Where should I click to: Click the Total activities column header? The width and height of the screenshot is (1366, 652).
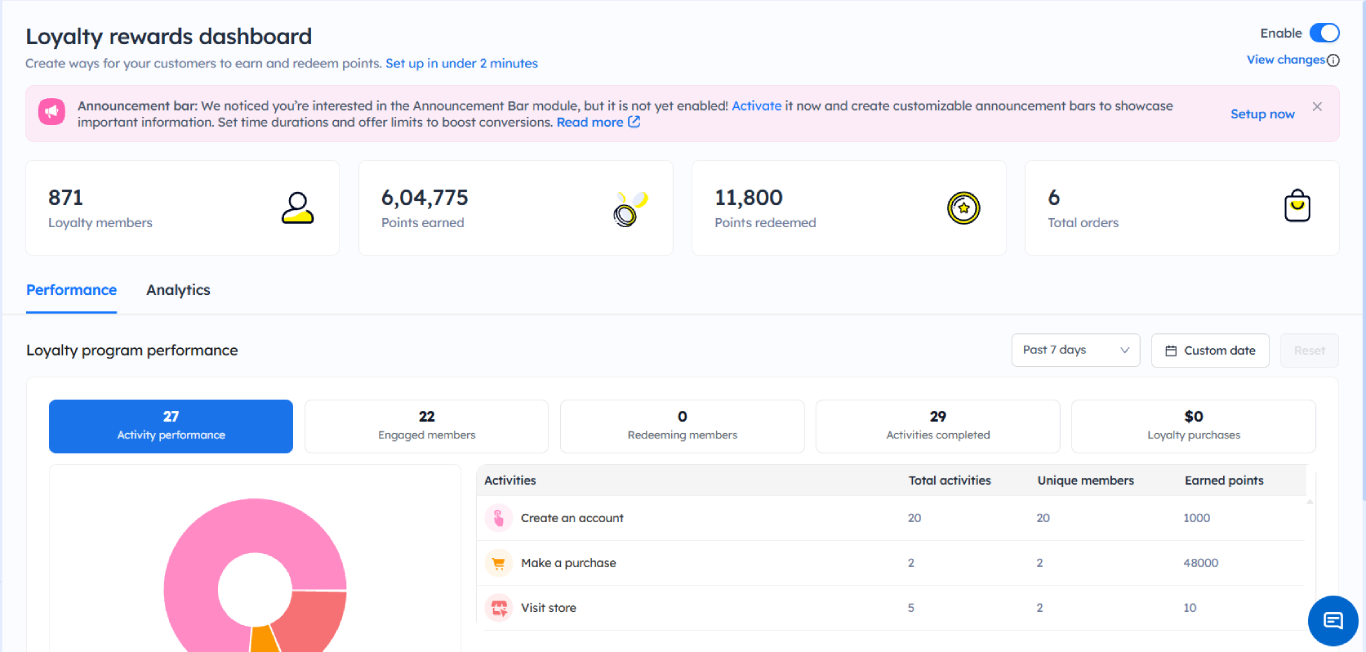[x=950, y=481]
